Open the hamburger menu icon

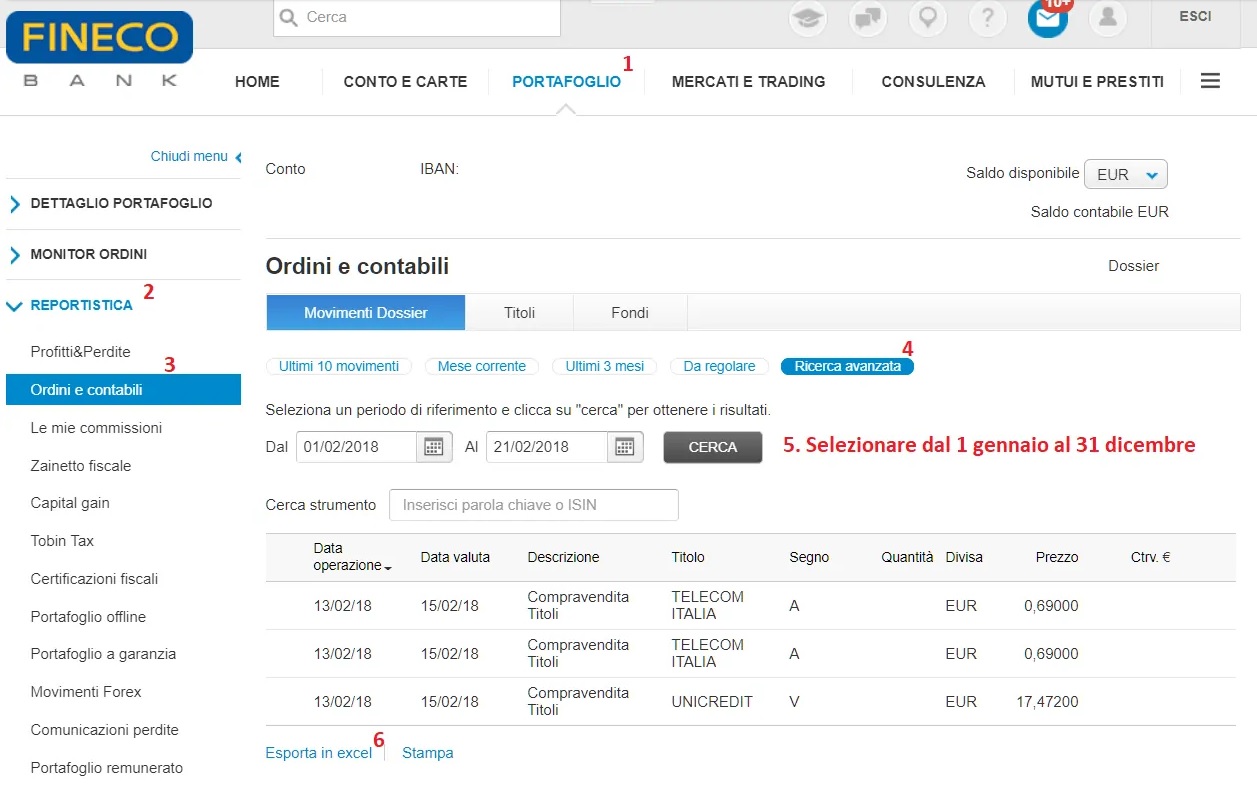point(1210,81)
